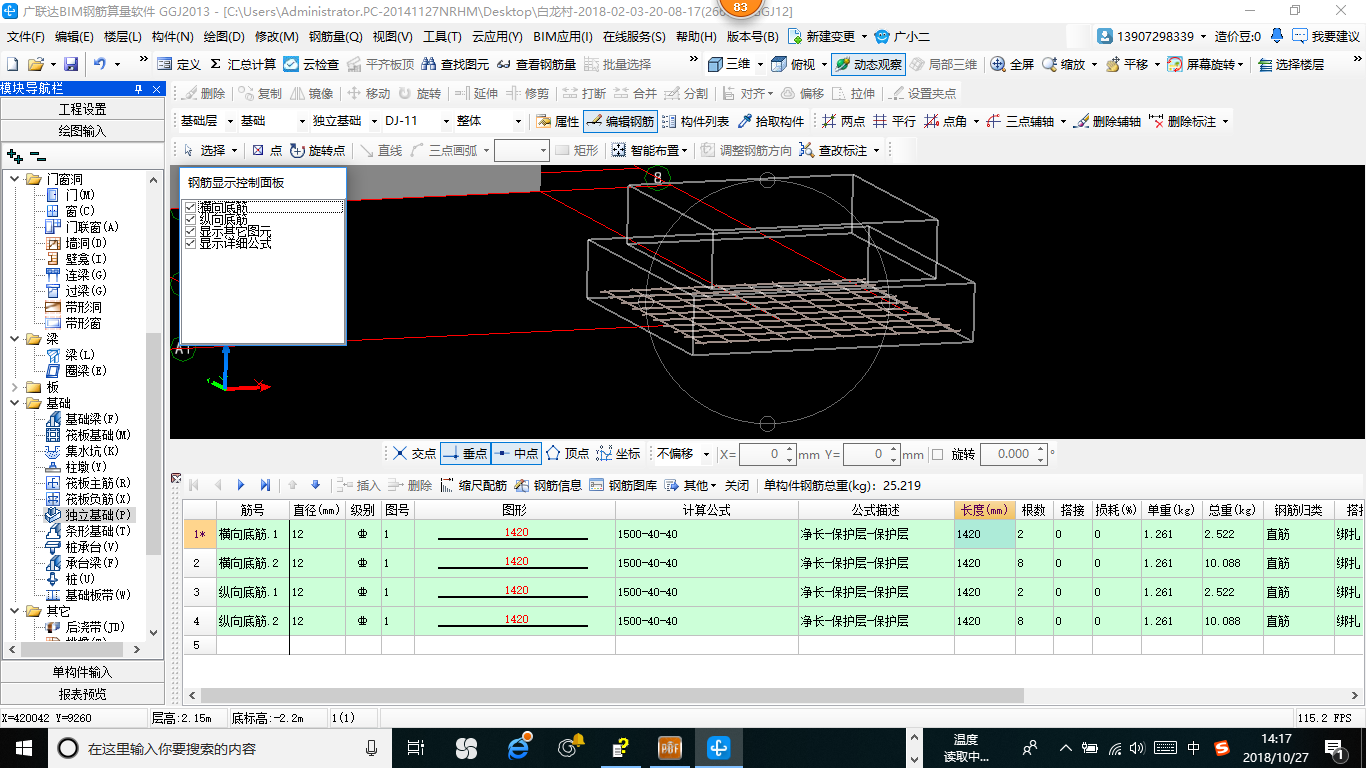Open the BIM应用(I) menu
The width and height of the screenshot is (1366, 768).
tap(563, 37)
